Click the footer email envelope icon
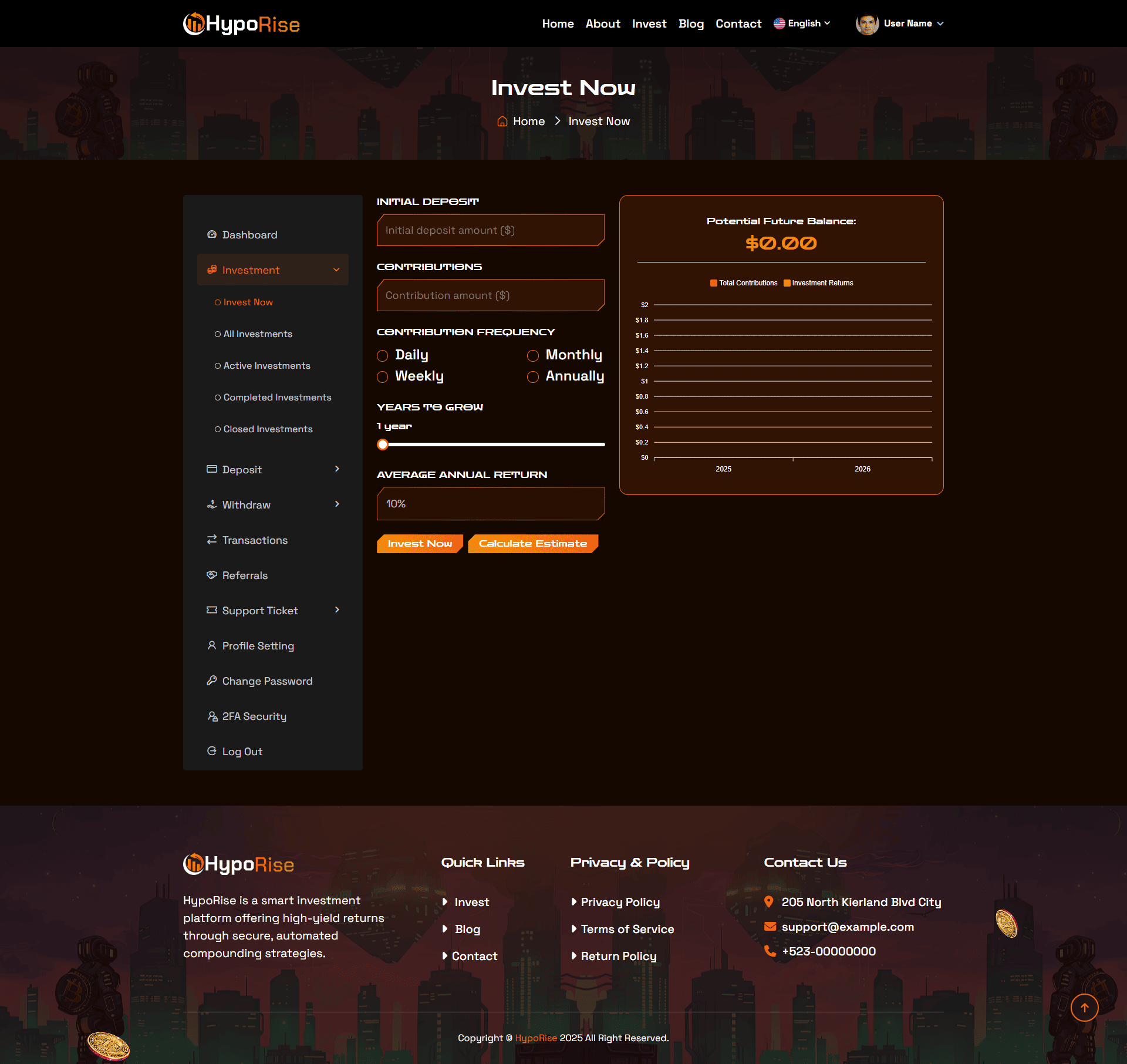This screenshot has height=1064, width=1127. click(x=770, y=927)
